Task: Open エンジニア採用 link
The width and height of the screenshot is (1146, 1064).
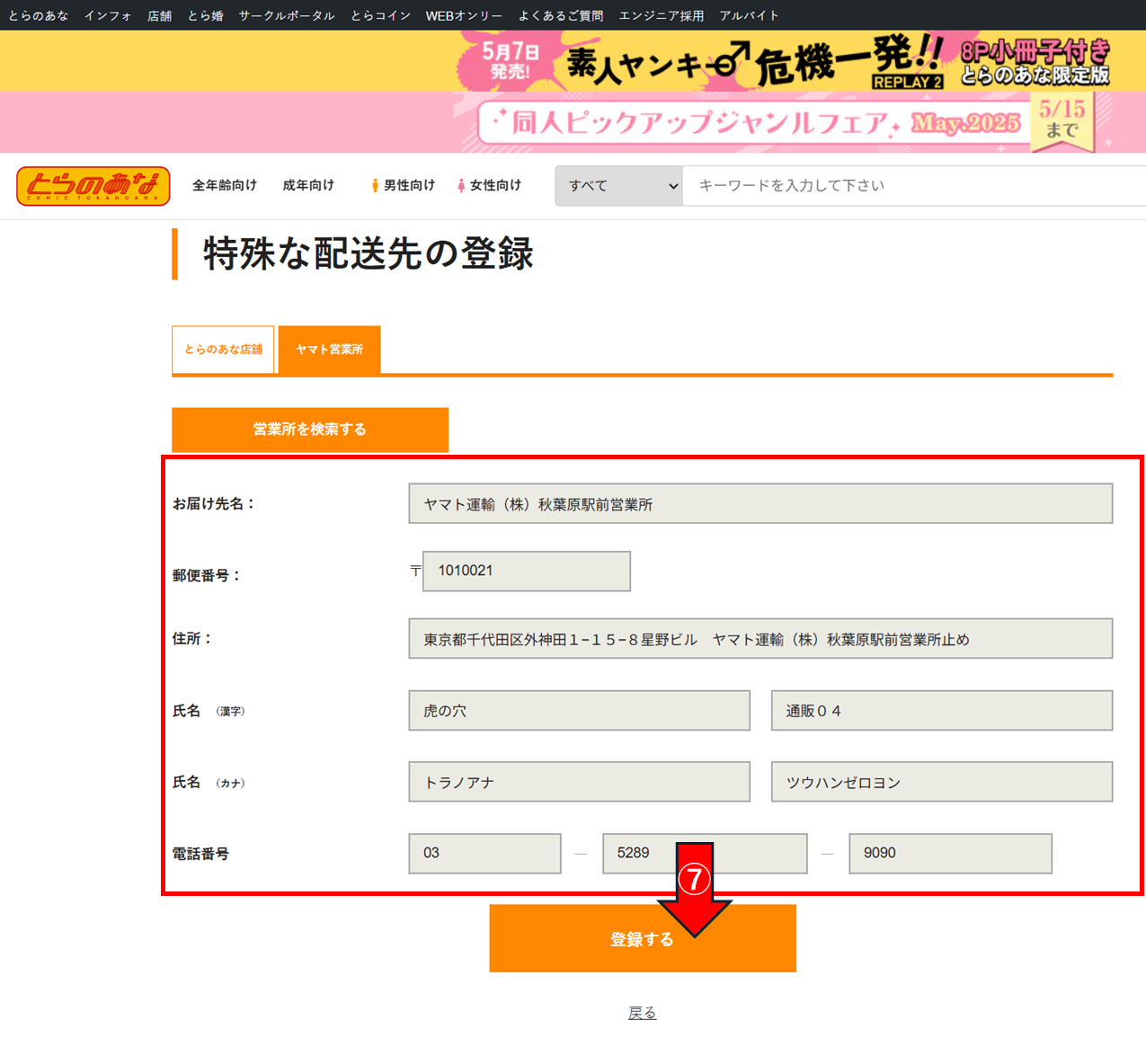Action: click(x=662, y=15)
